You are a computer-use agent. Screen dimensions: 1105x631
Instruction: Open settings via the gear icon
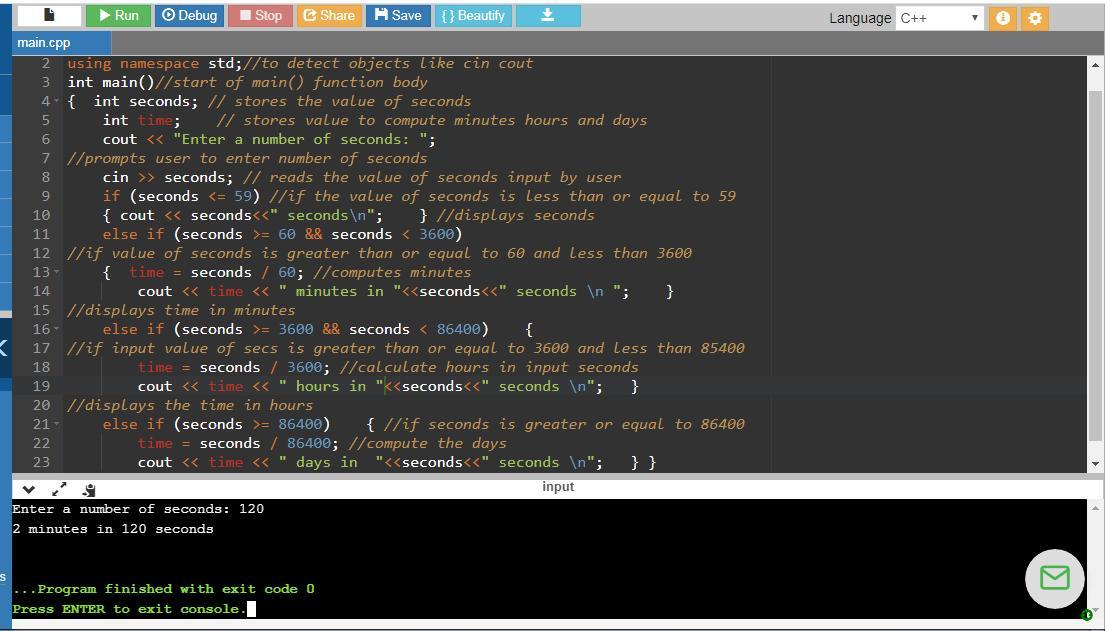pyautogui.click(x=1035, y=18)
